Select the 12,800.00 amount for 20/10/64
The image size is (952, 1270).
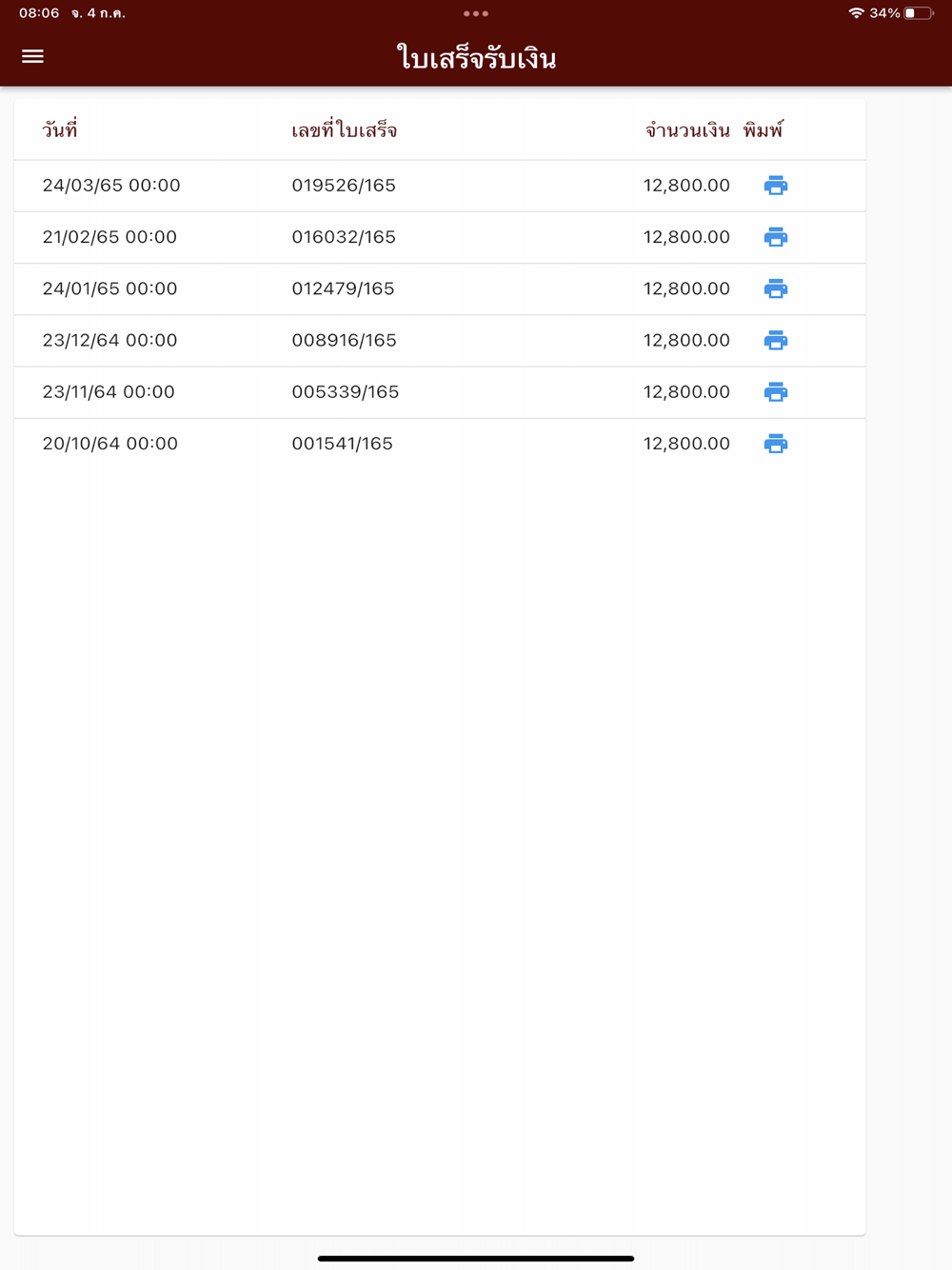[686, 443]
